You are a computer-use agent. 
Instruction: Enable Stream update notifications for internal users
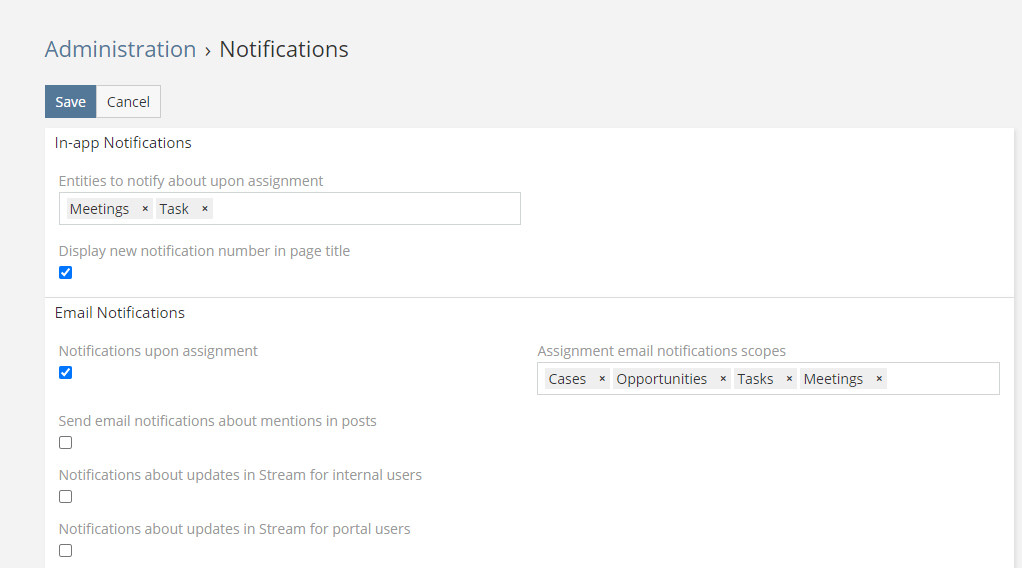pos(66,497)
